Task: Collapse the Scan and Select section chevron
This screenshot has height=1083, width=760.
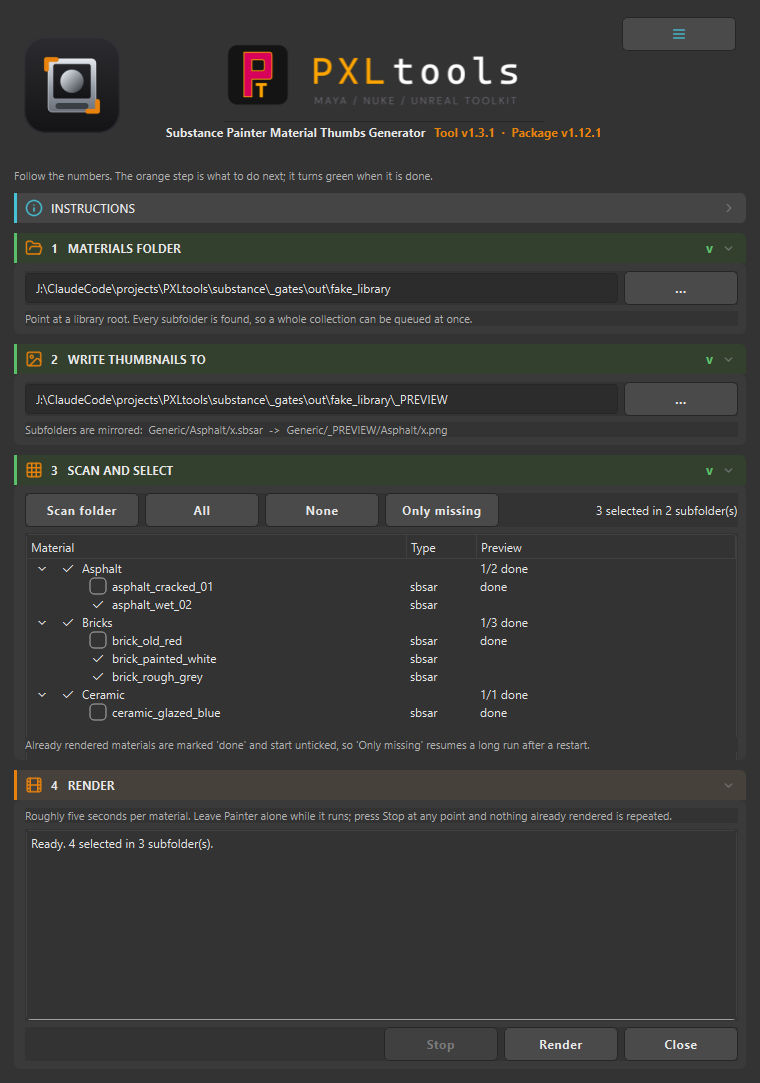Action: tap(728, 470)
